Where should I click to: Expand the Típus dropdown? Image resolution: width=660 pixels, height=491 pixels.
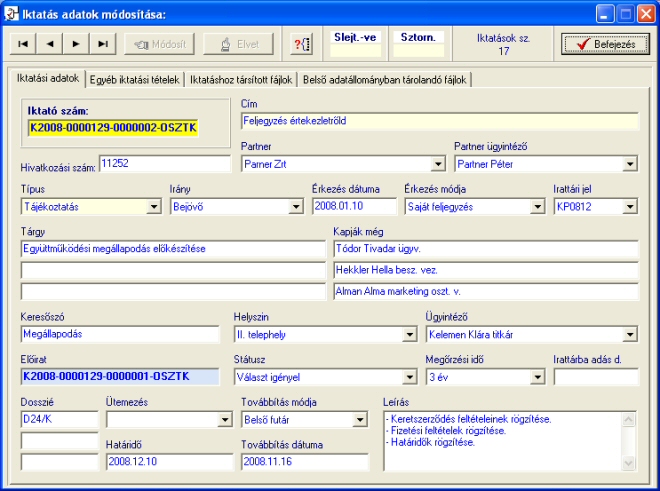pos(154,207)
